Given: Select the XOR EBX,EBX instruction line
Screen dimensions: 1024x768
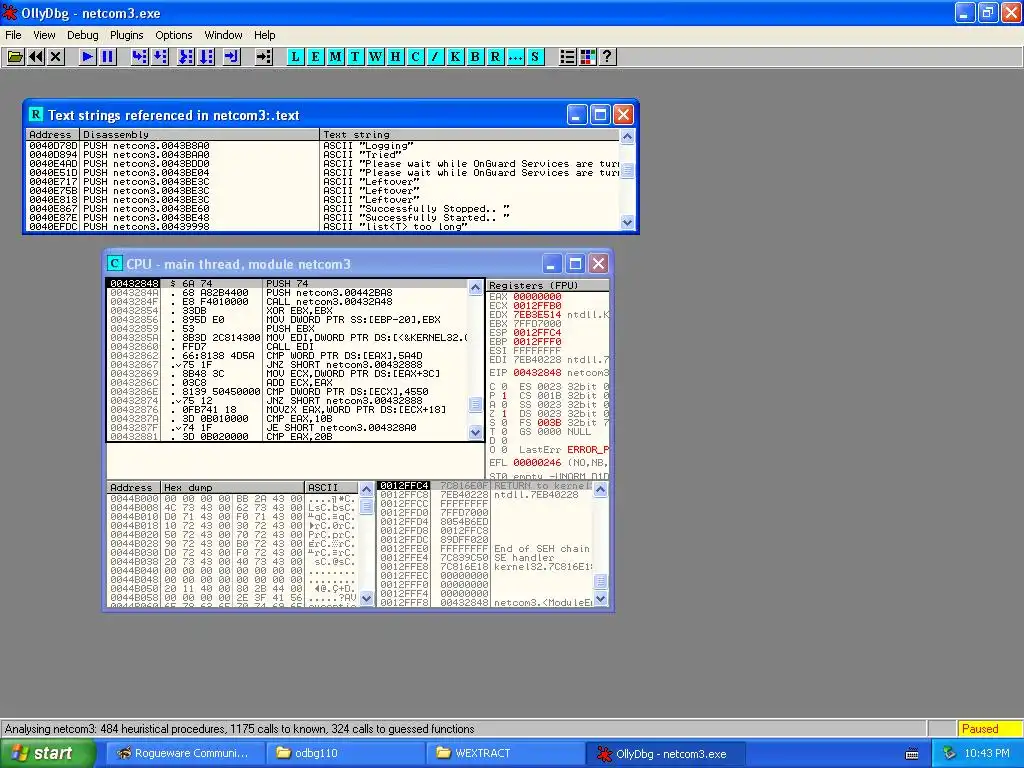Looking at the screenshot, I should pyautogui.click(x=287, y=311).
